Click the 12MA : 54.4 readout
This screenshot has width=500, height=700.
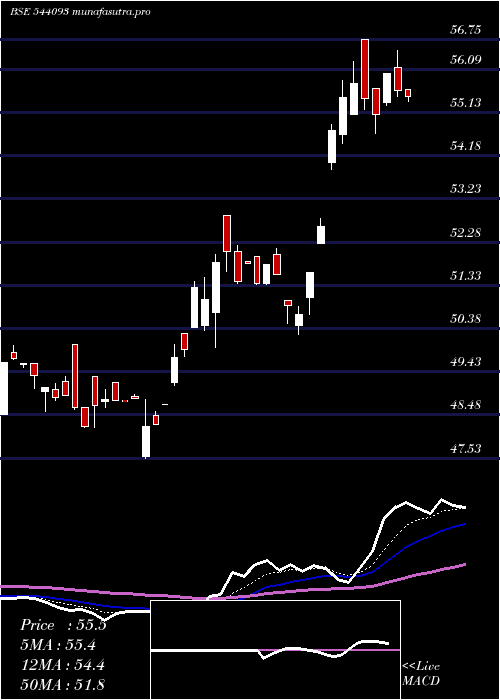tap(63, 665)
